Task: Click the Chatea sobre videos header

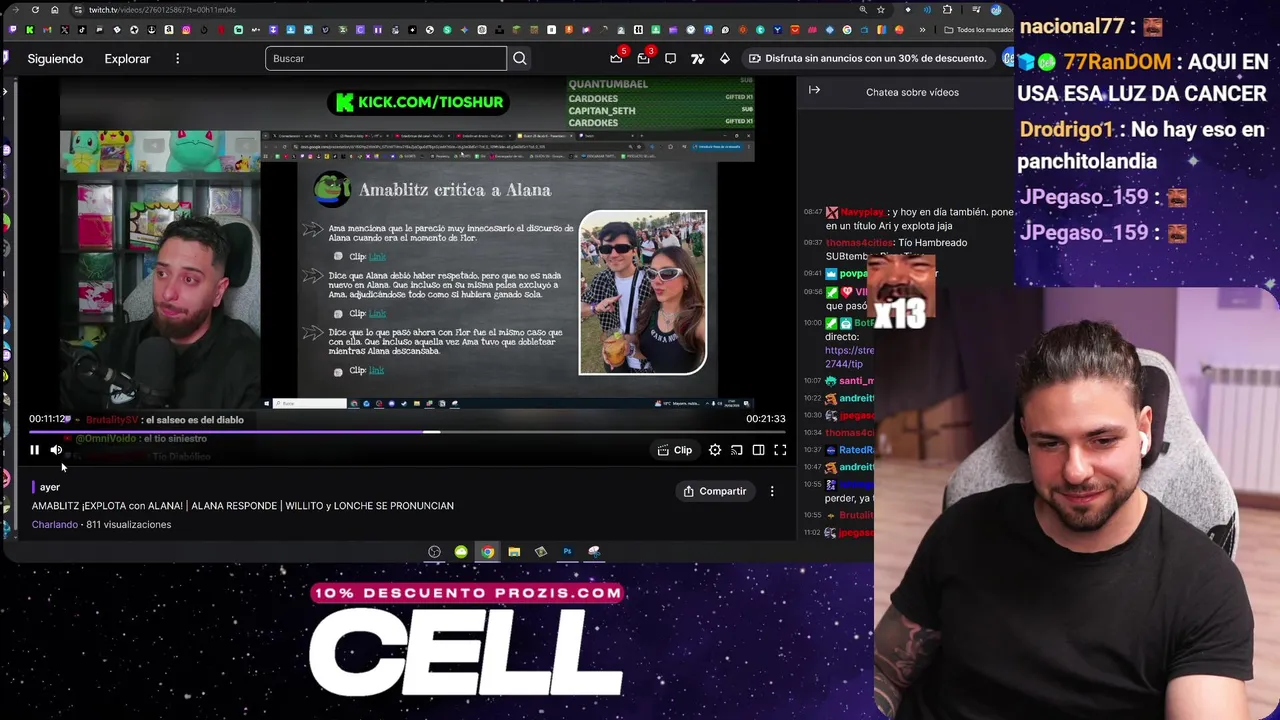Action: (x=912, y=92)
